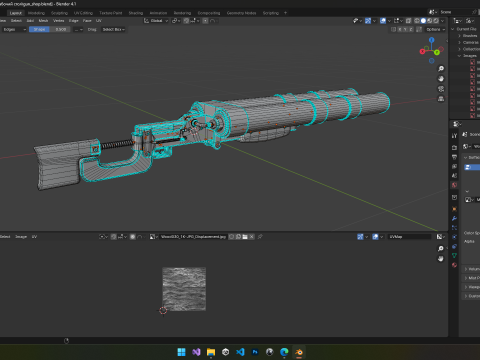Toggle snapping magnet in viewport header

pyautogui.click(x=186, y=21)
